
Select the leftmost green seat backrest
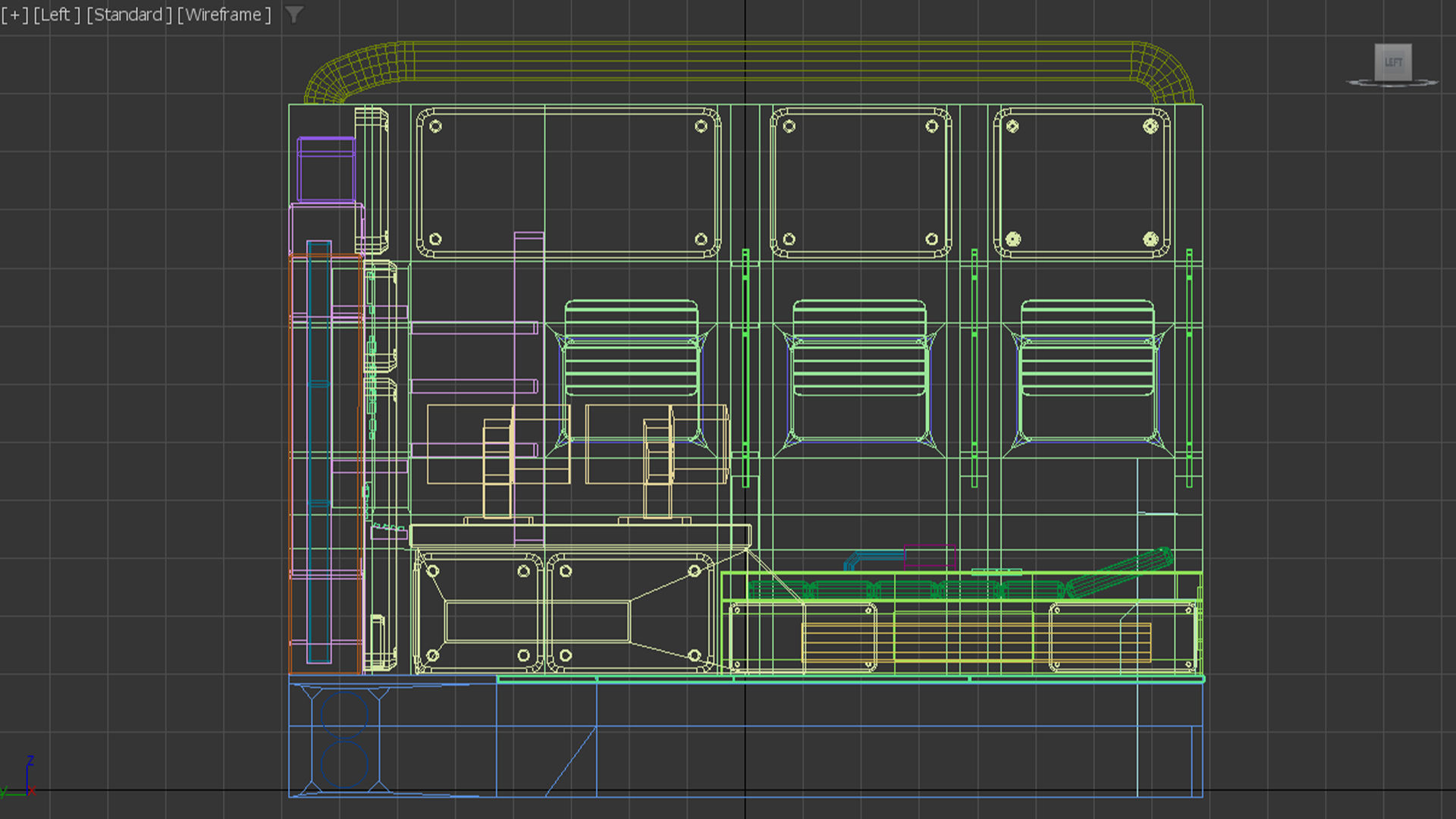pyautogui.click(x=631, y=347)
